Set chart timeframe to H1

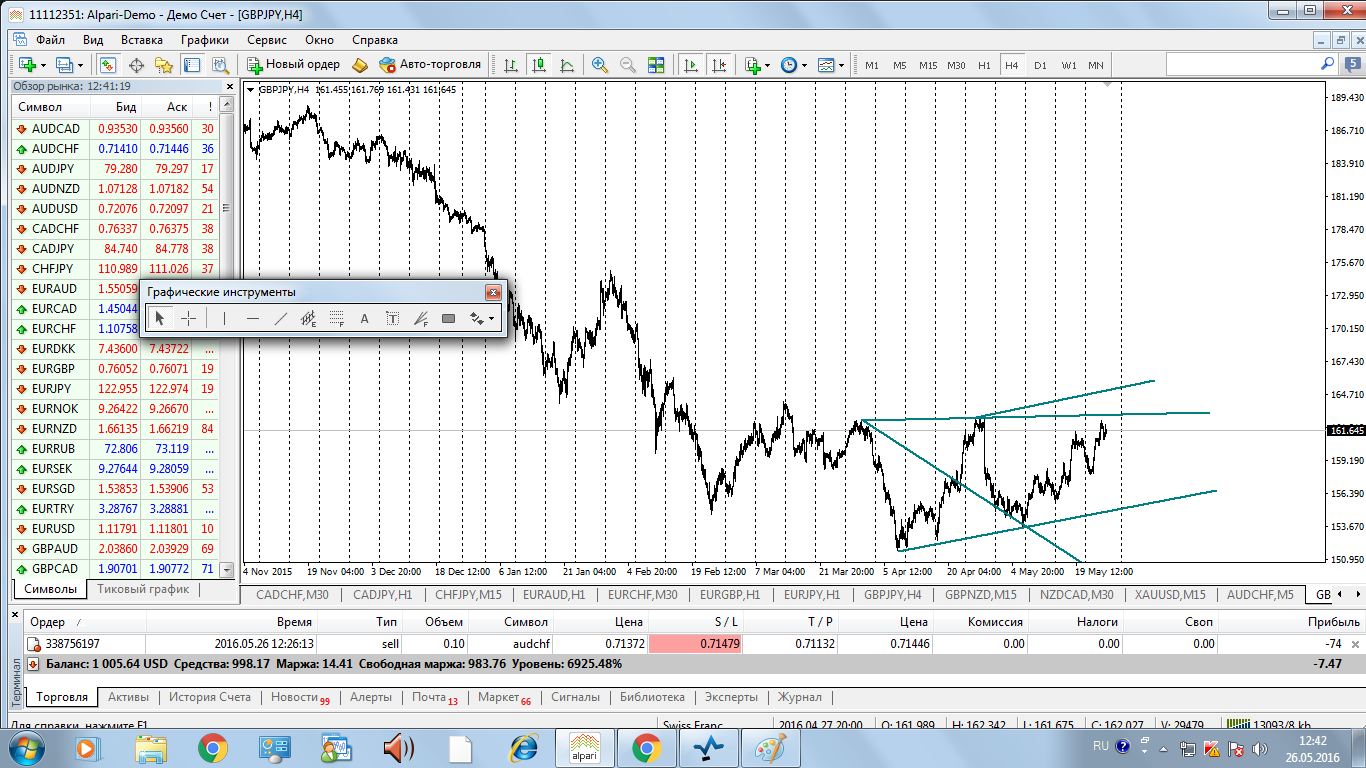pyautogui.click(x=984, y=65)
